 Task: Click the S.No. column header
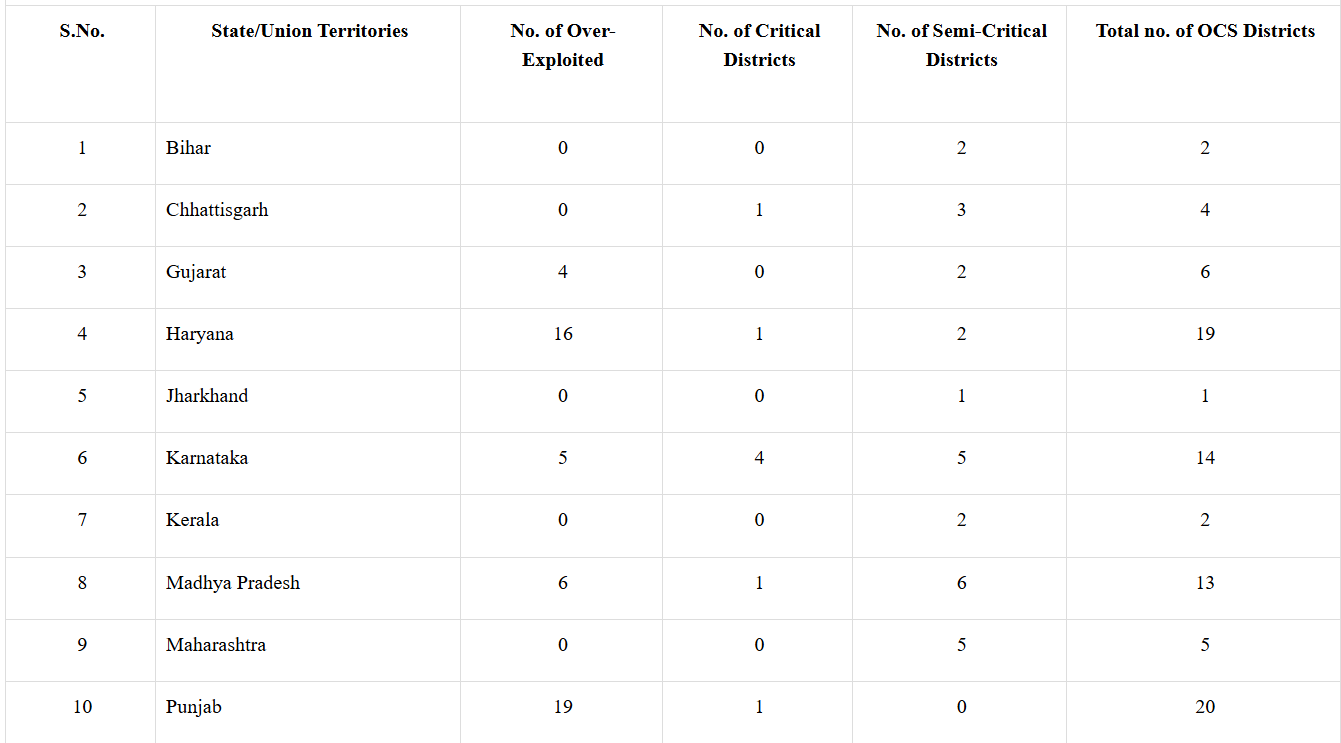click(82, 31)
